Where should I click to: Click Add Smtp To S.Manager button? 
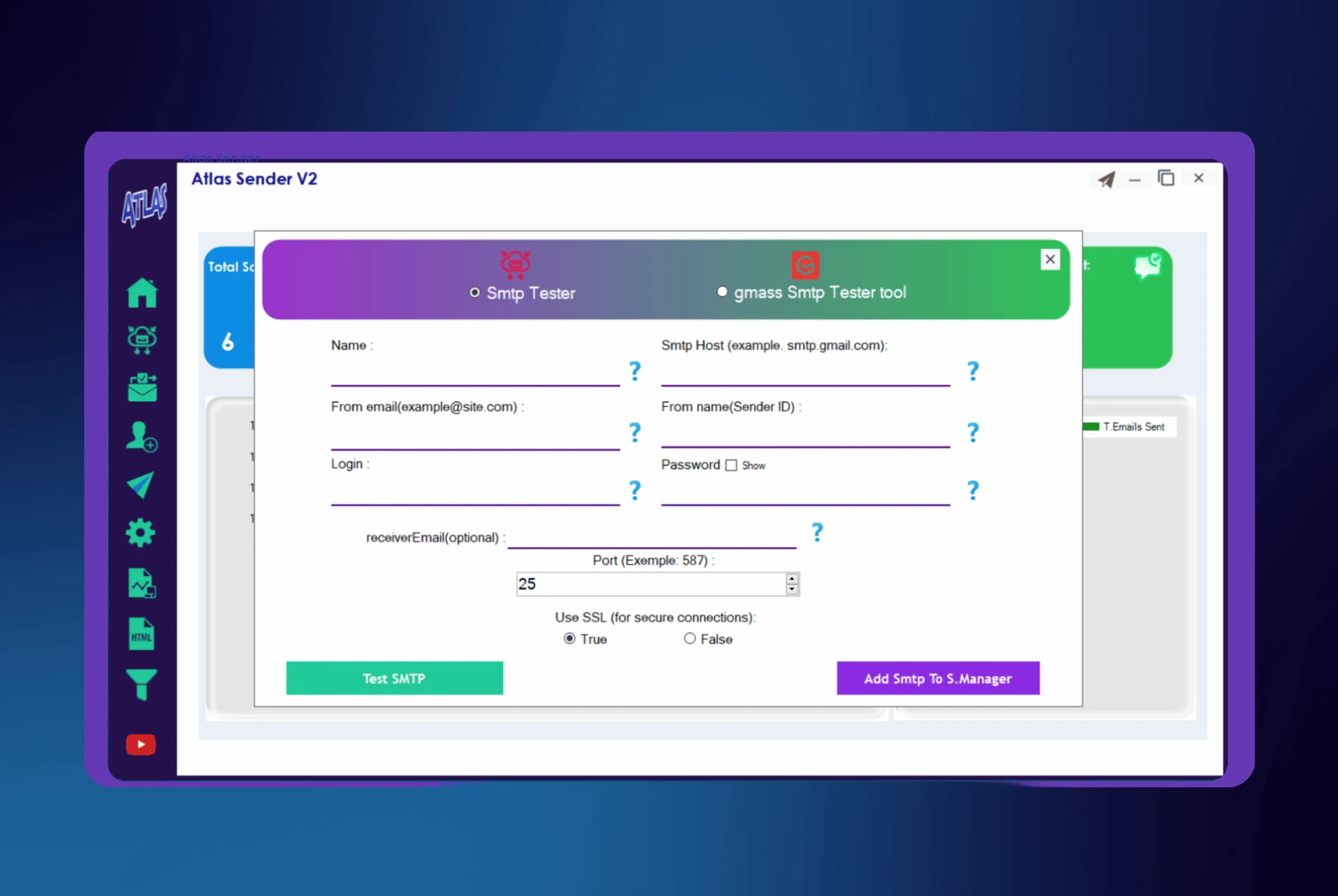tap(937, 678)
